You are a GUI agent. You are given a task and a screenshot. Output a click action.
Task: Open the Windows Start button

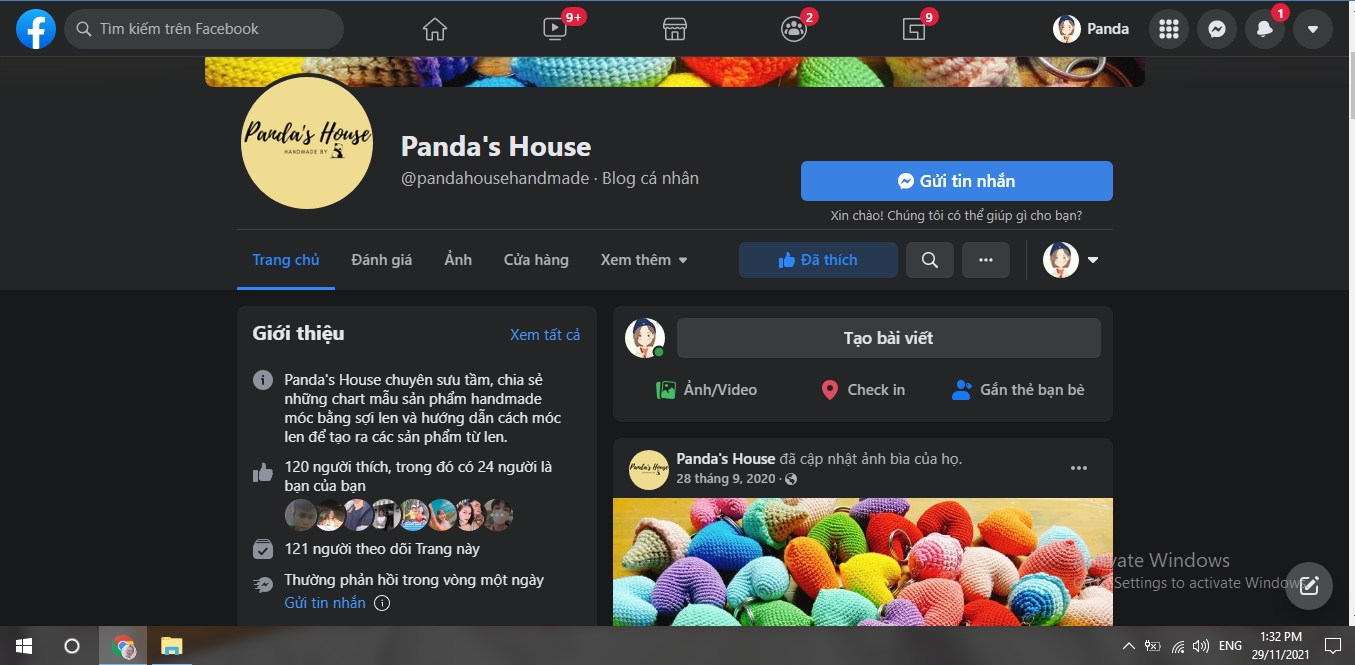coord(23,646)
